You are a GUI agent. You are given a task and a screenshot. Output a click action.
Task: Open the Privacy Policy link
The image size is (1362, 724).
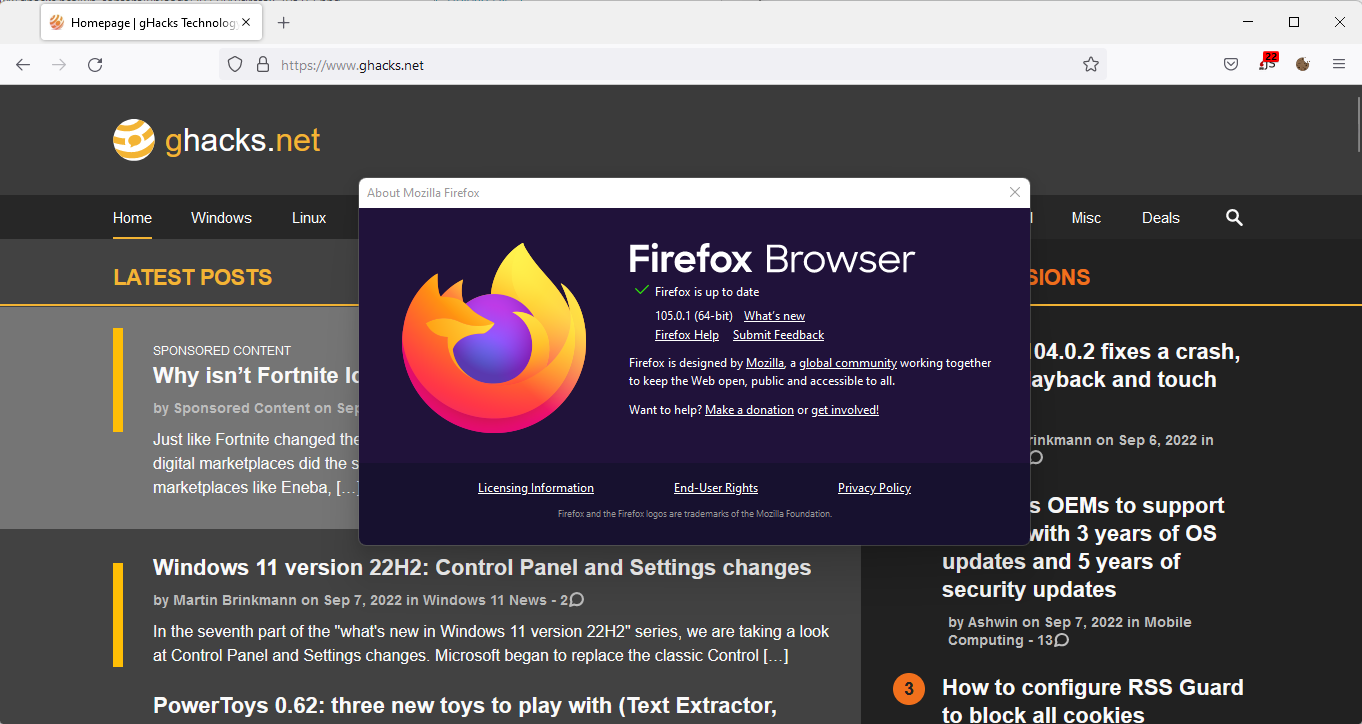[874, 488]
